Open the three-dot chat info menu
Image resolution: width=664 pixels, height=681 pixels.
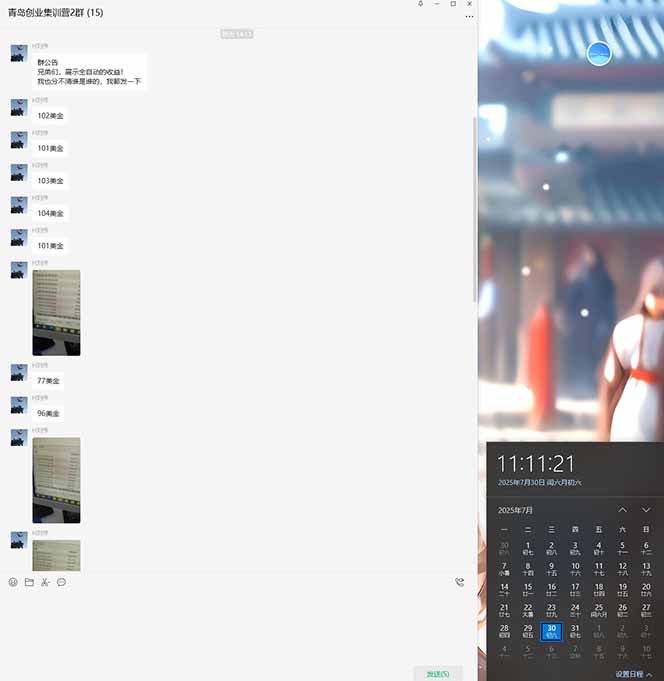(469, 17)
